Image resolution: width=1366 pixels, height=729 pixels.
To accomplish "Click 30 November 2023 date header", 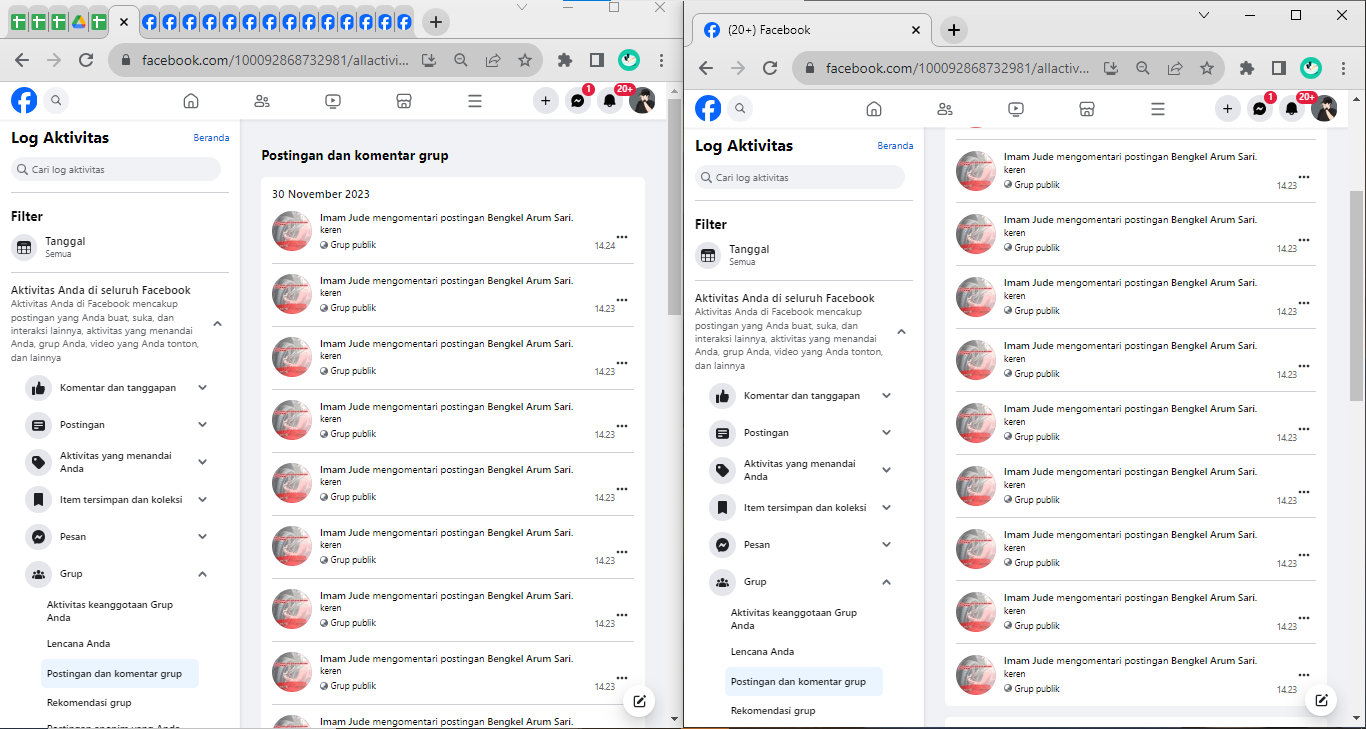I will click(x=321, y=194).
